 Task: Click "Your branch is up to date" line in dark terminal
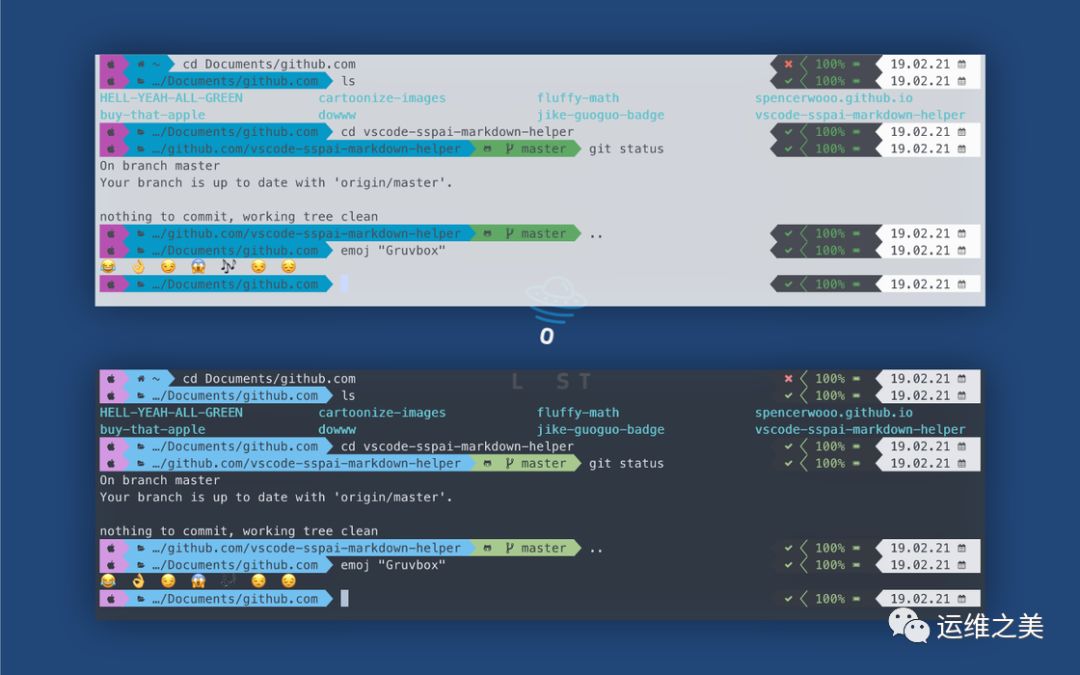pos(276,497)
